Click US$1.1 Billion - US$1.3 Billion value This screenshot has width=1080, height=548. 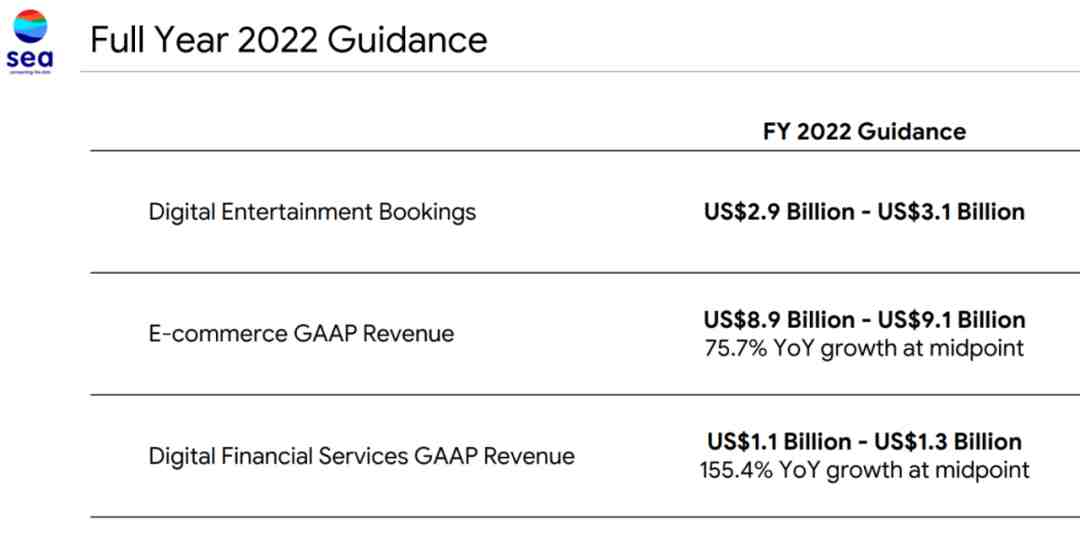pyautogui.click(x=864, y=441)
